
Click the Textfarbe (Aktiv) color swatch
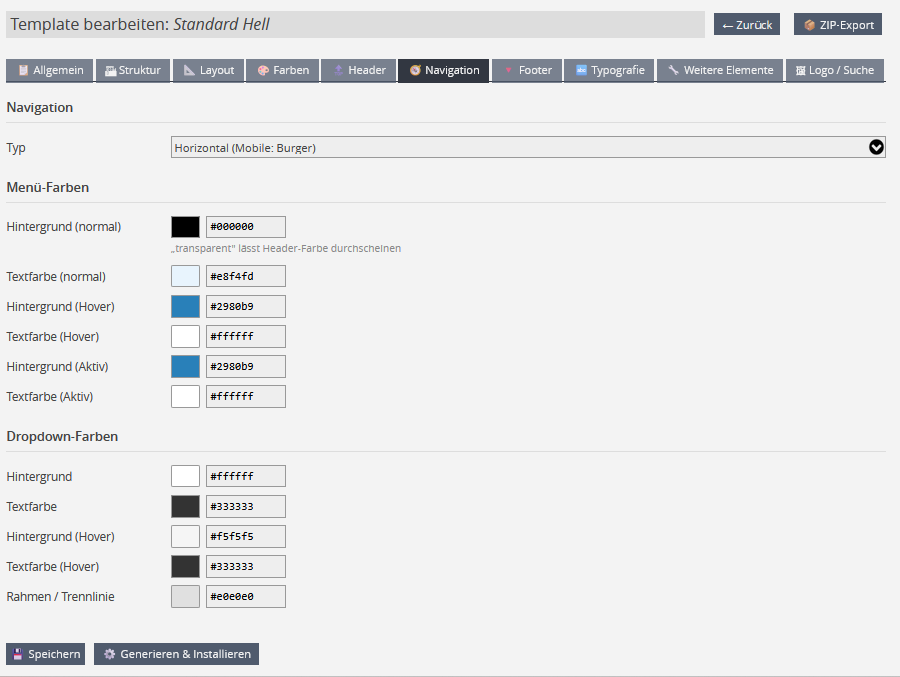pos(185,396)
